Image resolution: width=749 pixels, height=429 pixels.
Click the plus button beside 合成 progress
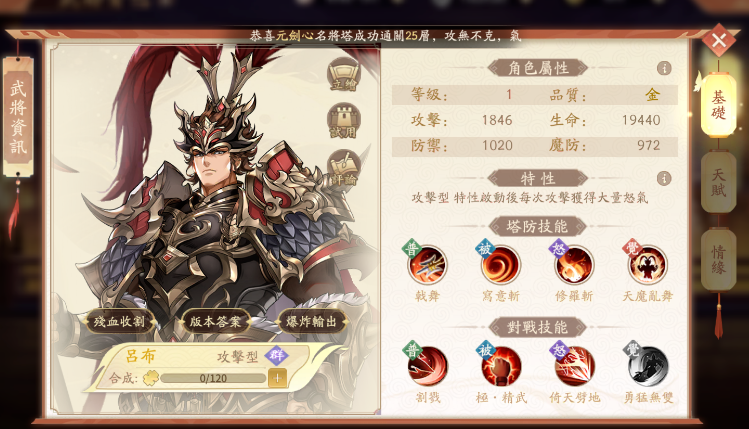tap(277, 378)
